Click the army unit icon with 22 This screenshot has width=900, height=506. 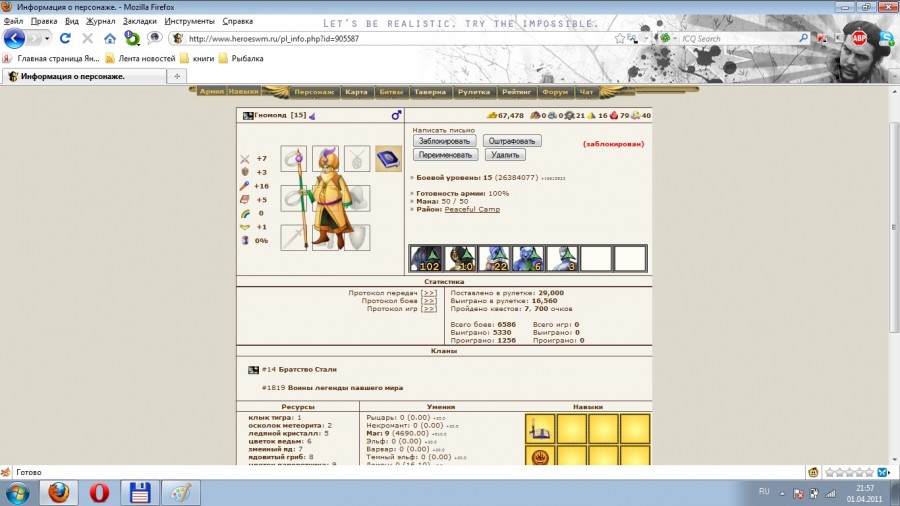494,258
